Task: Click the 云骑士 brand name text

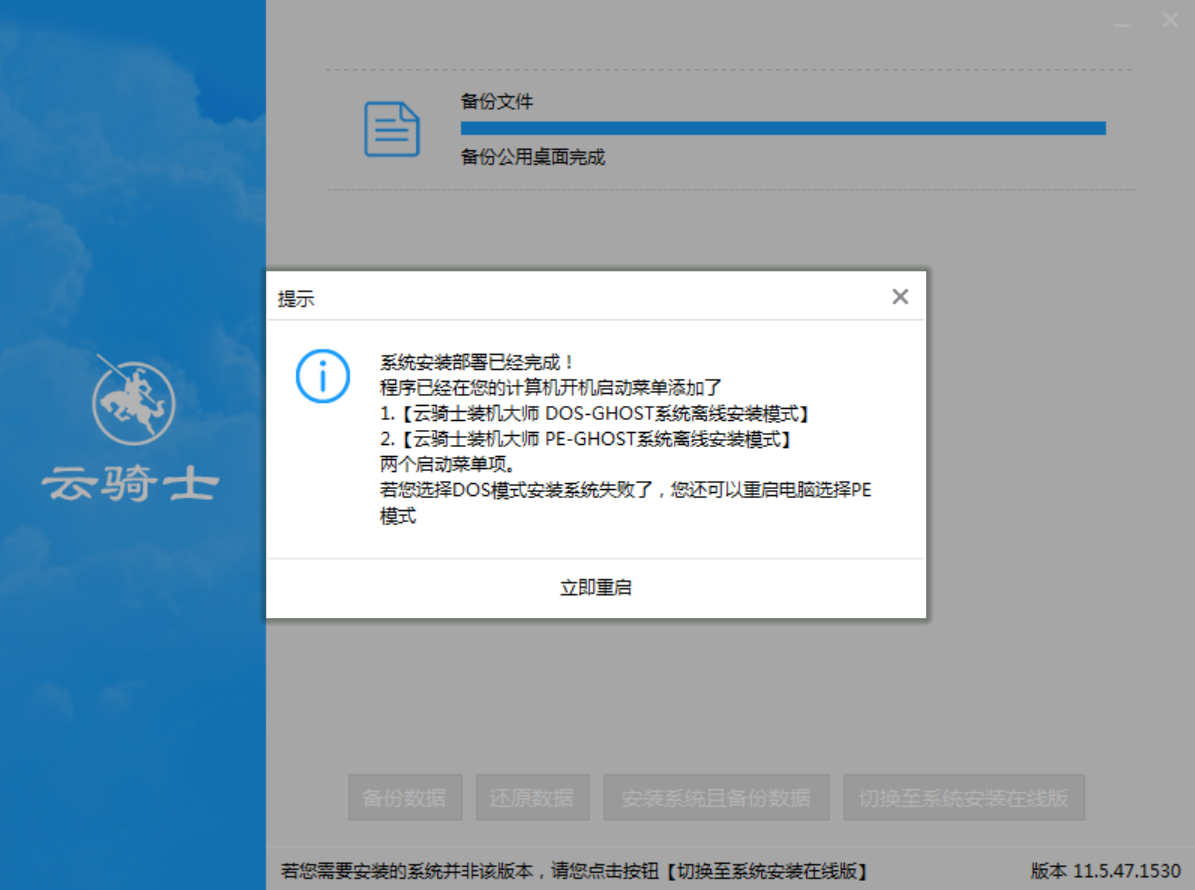Action: point(130,483)
